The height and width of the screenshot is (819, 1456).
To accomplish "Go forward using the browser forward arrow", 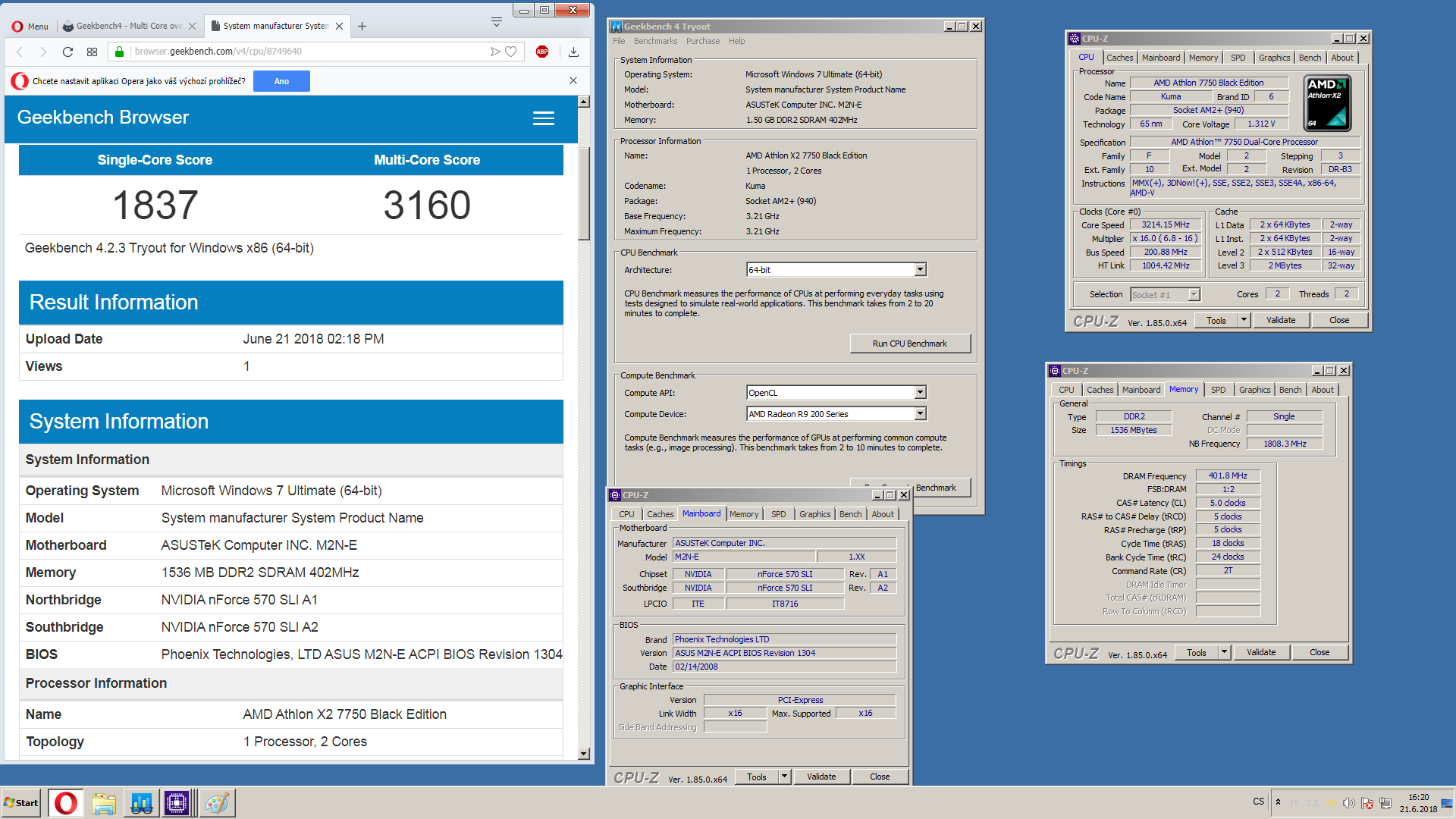I will [x=43, y=52].
